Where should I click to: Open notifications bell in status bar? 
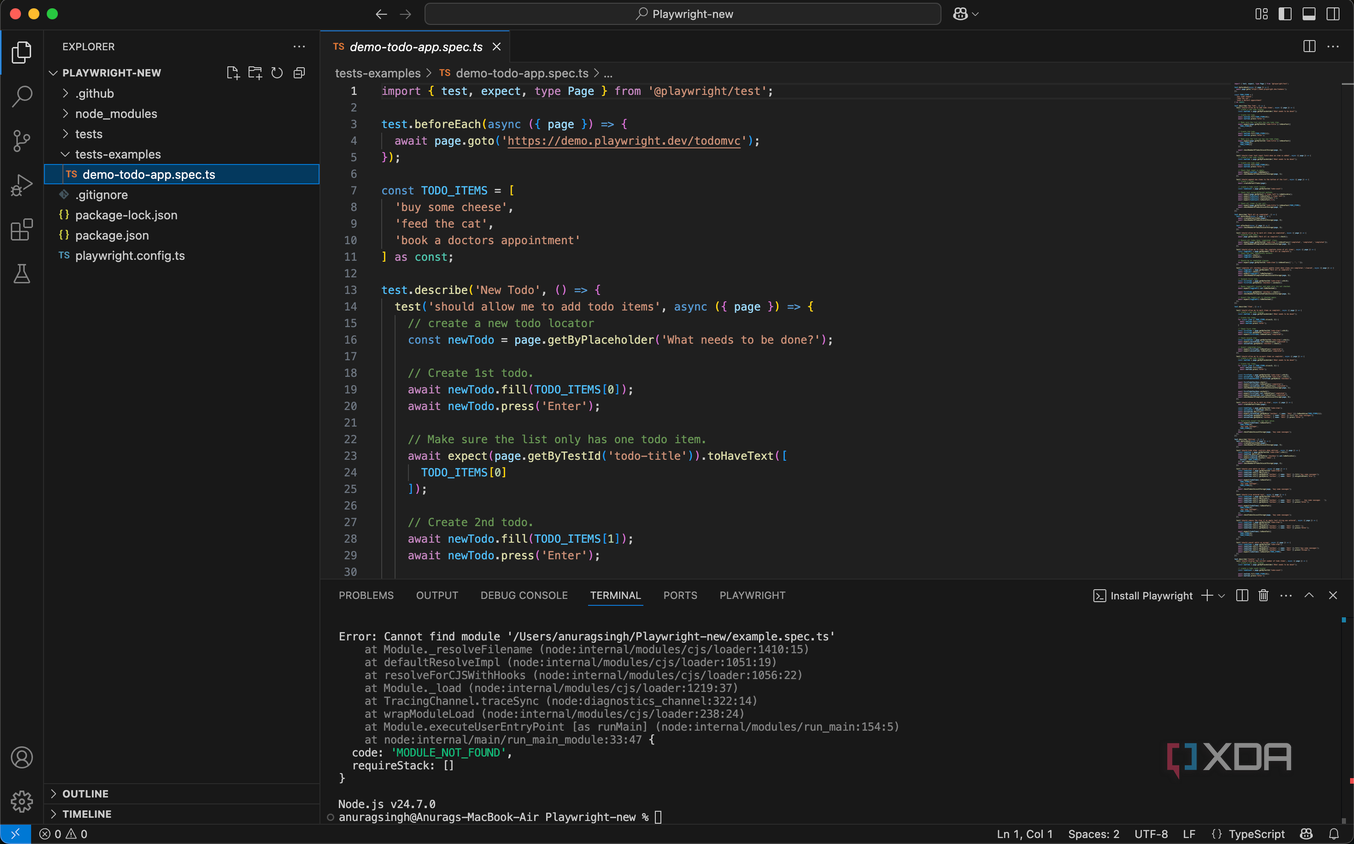tap(1334, 834)
